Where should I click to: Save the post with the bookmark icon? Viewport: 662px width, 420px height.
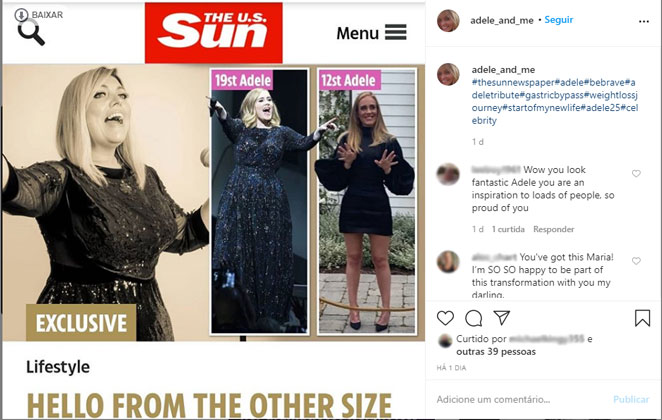coord(642,318)
